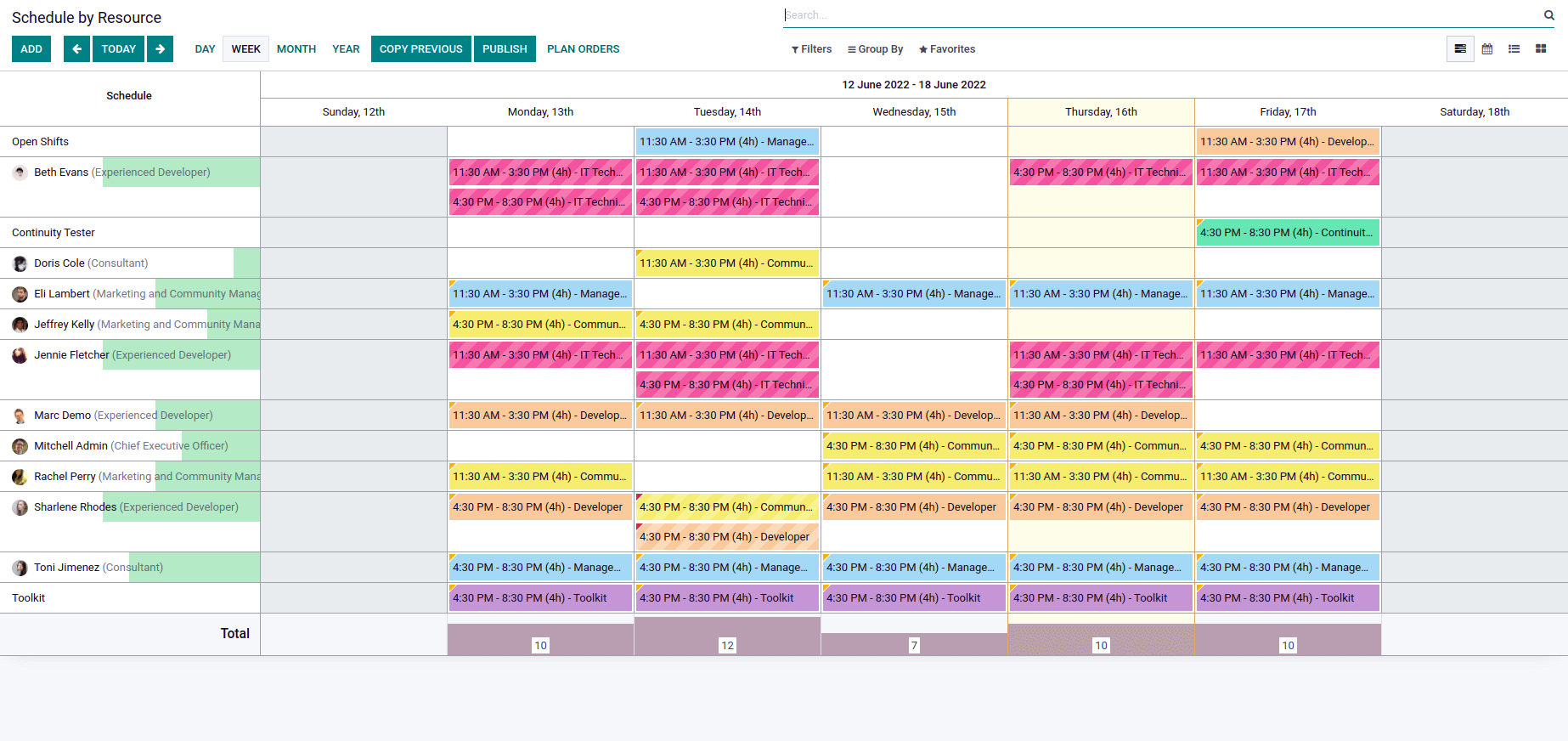
Task: Switch to Gantt view icon
Action: click(x=1459, y=49)
